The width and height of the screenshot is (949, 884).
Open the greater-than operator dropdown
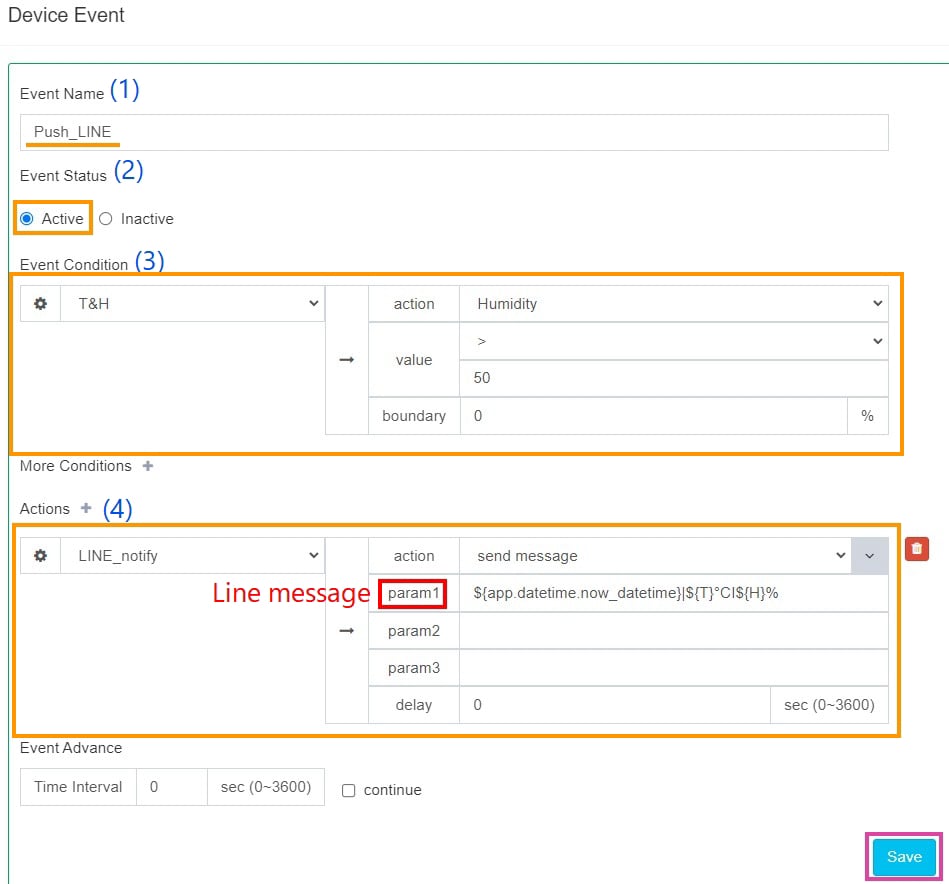[x=674, y=341]
